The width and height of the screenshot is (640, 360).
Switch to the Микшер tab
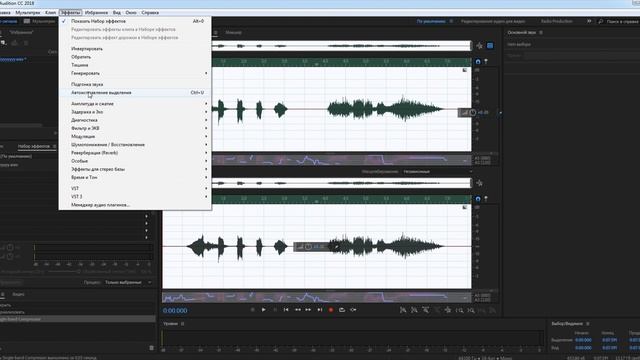(x=233, y=32)
